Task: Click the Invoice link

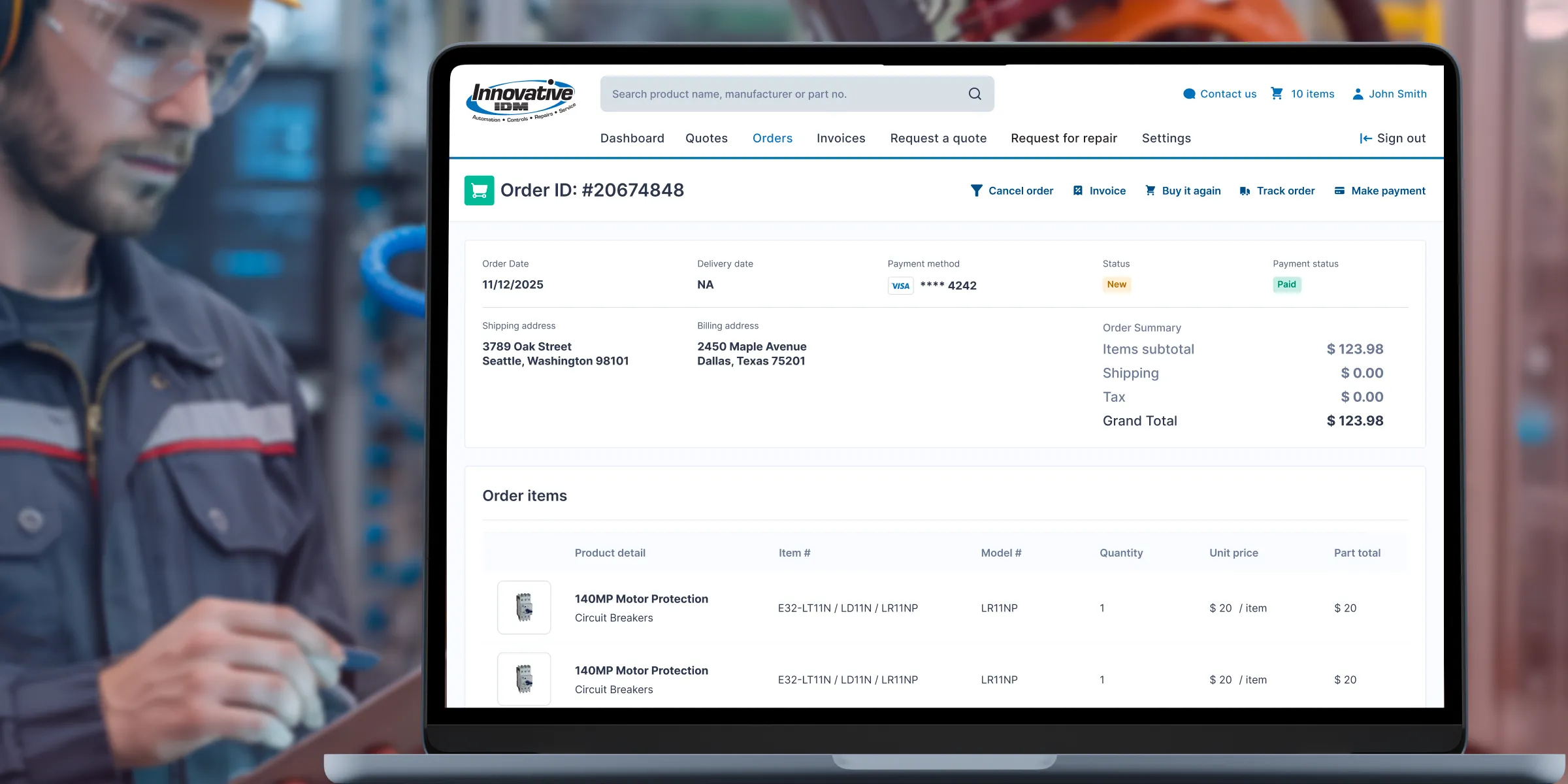Action: coord(1107,191)
